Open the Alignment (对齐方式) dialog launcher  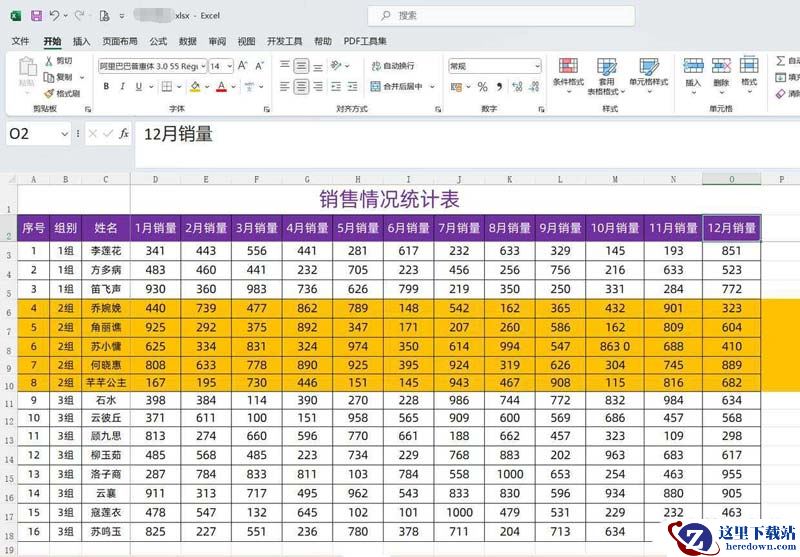click(x=438, y=109)
